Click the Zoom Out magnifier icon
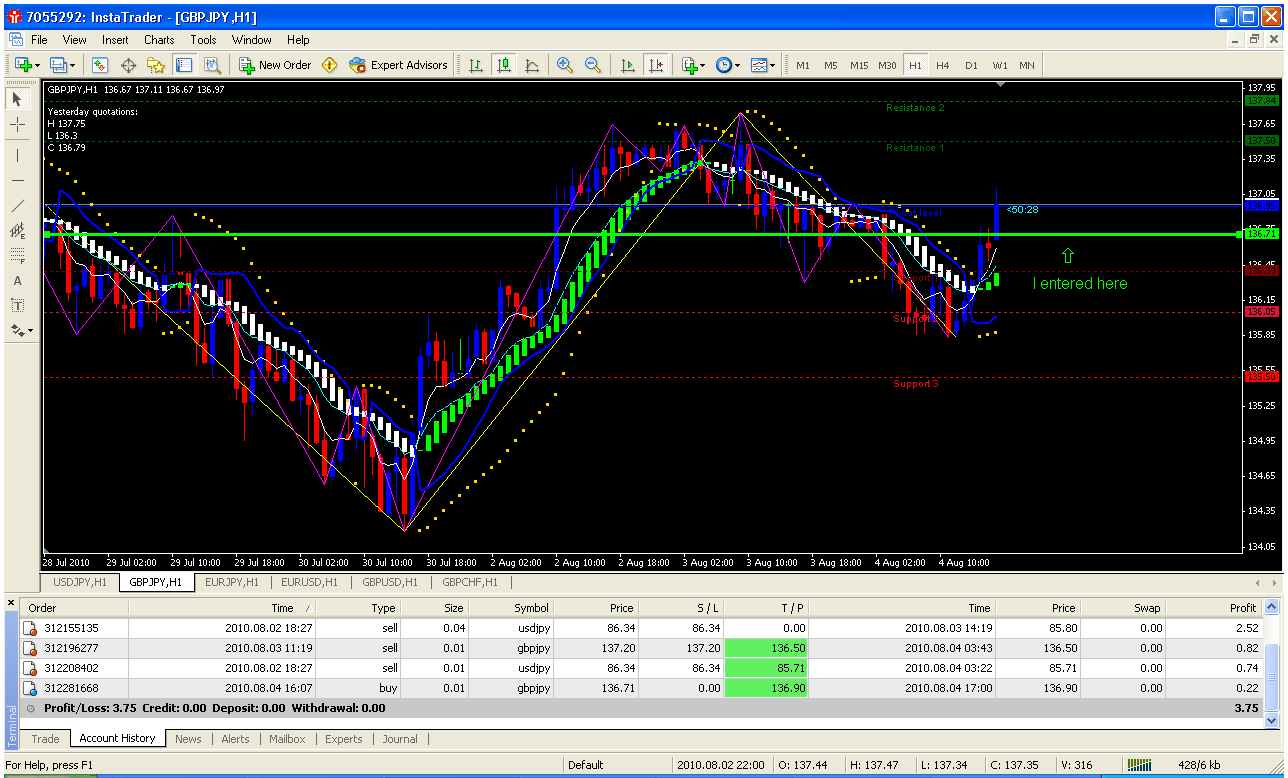Image resolution: width=1288 pixels, height=778 pixels. pos(592,65)
